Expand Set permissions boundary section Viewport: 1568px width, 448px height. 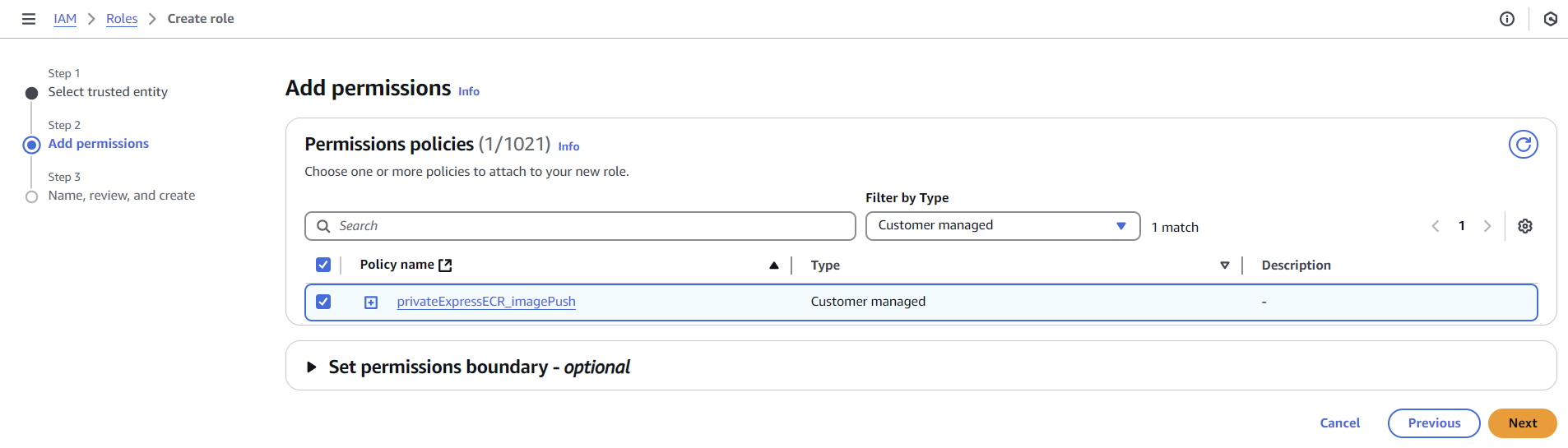(312, 367)
